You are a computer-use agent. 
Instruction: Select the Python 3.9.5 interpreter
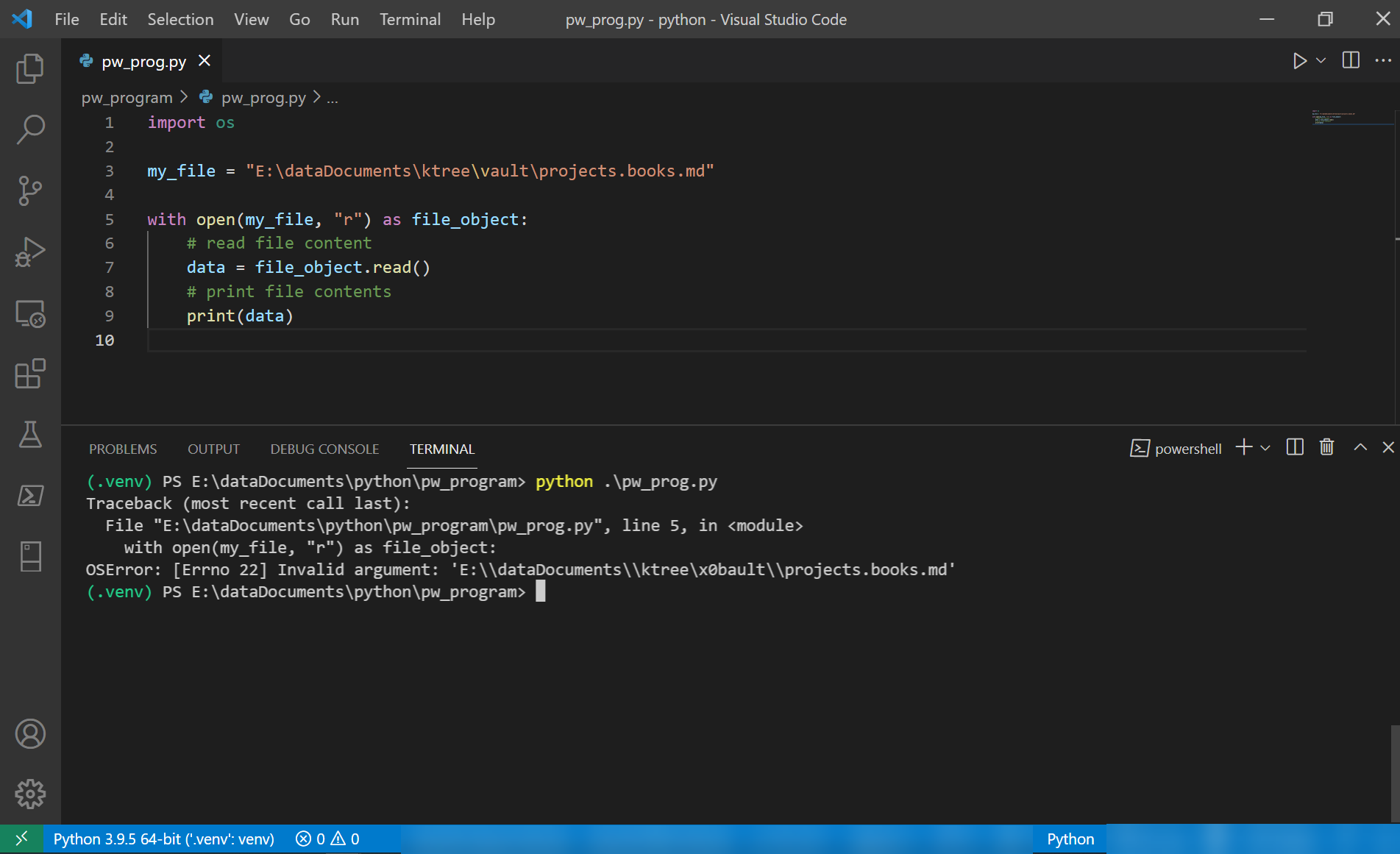(x=163, y=839)
